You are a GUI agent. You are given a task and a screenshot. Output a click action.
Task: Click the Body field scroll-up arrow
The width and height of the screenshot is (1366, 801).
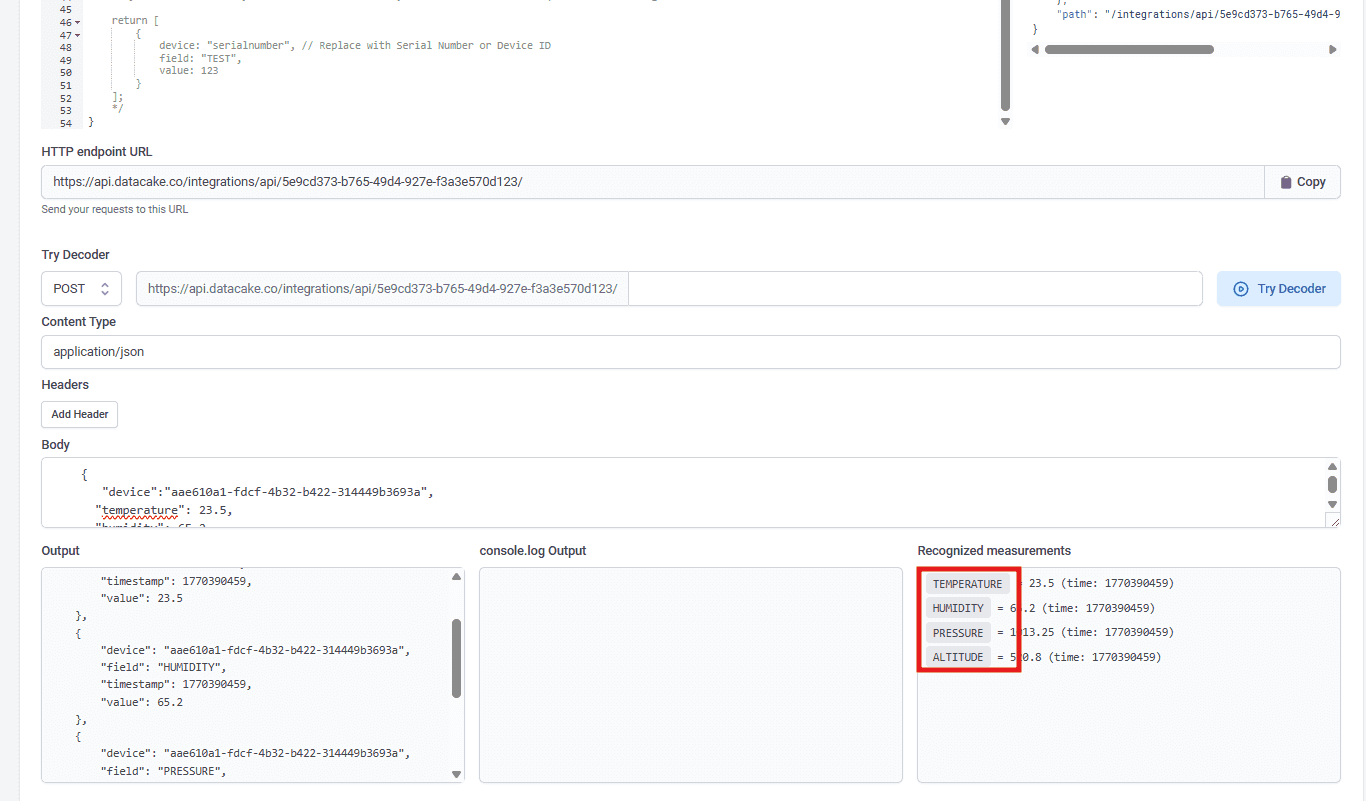(x=1332, y=467)
